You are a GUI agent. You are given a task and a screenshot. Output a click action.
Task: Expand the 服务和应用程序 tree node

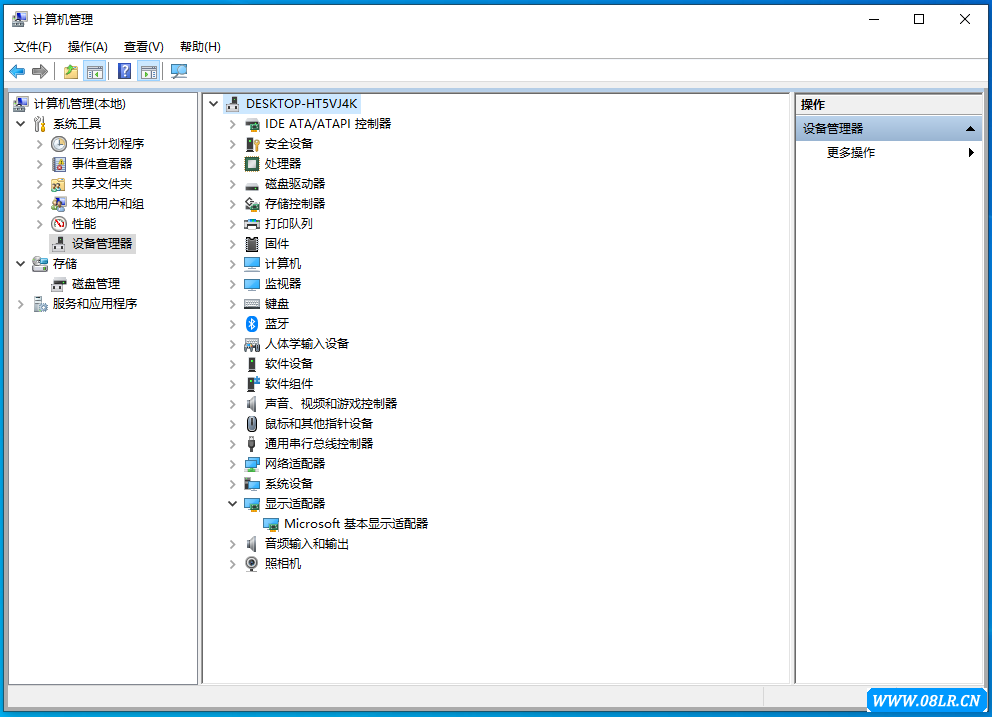click(21, 304)
